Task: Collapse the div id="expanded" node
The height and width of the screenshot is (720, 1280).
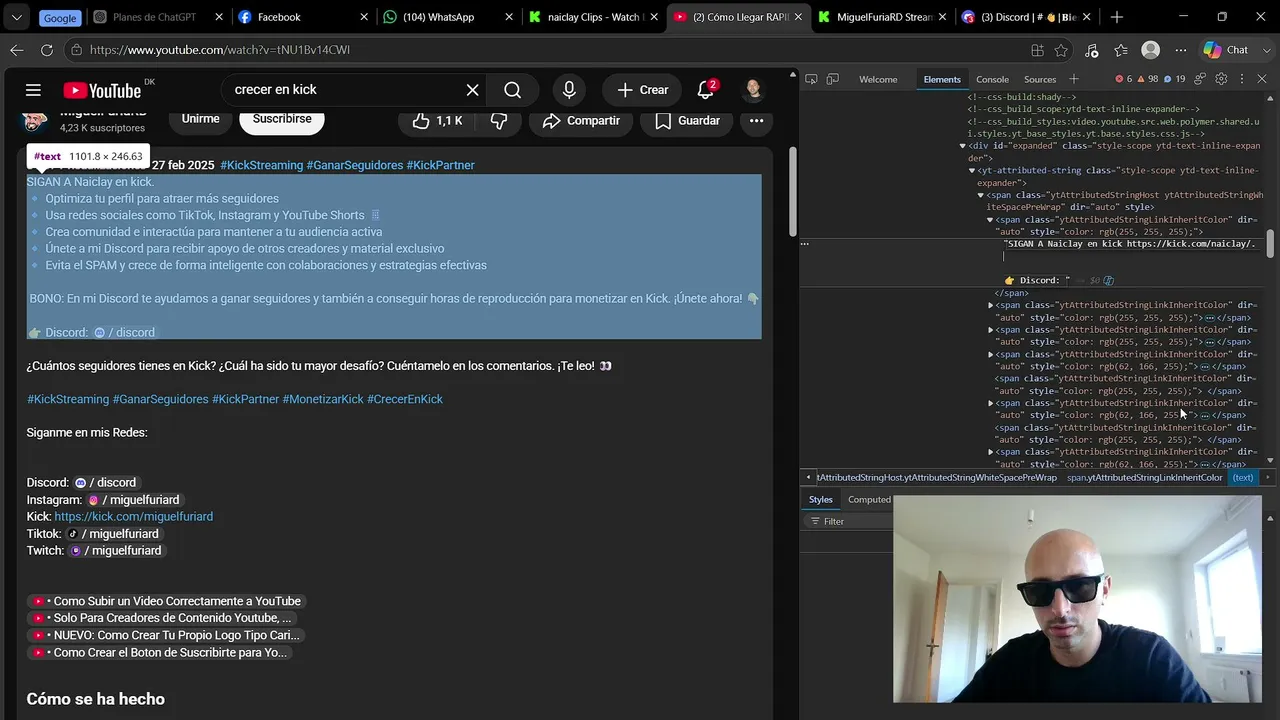Action: point(963,146)
